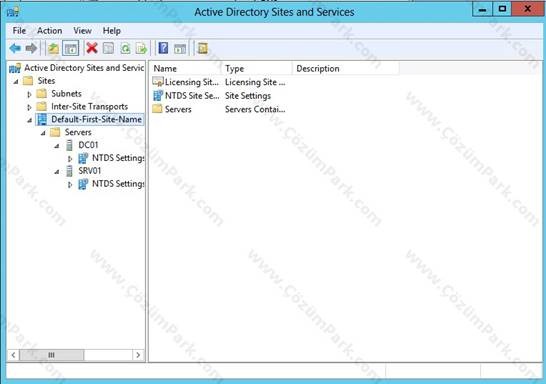This screenshot has width=546, height=384.
Task: Minimize the Sites and Services window
Action: 482,9
